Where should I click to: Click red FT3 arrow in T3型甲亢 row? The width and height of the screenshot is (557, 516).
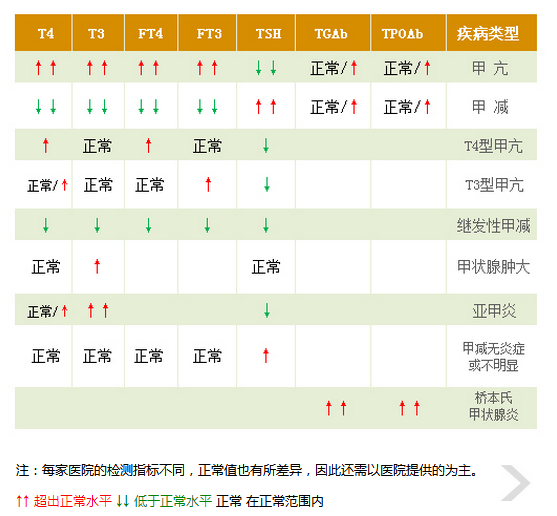[208, 185]
